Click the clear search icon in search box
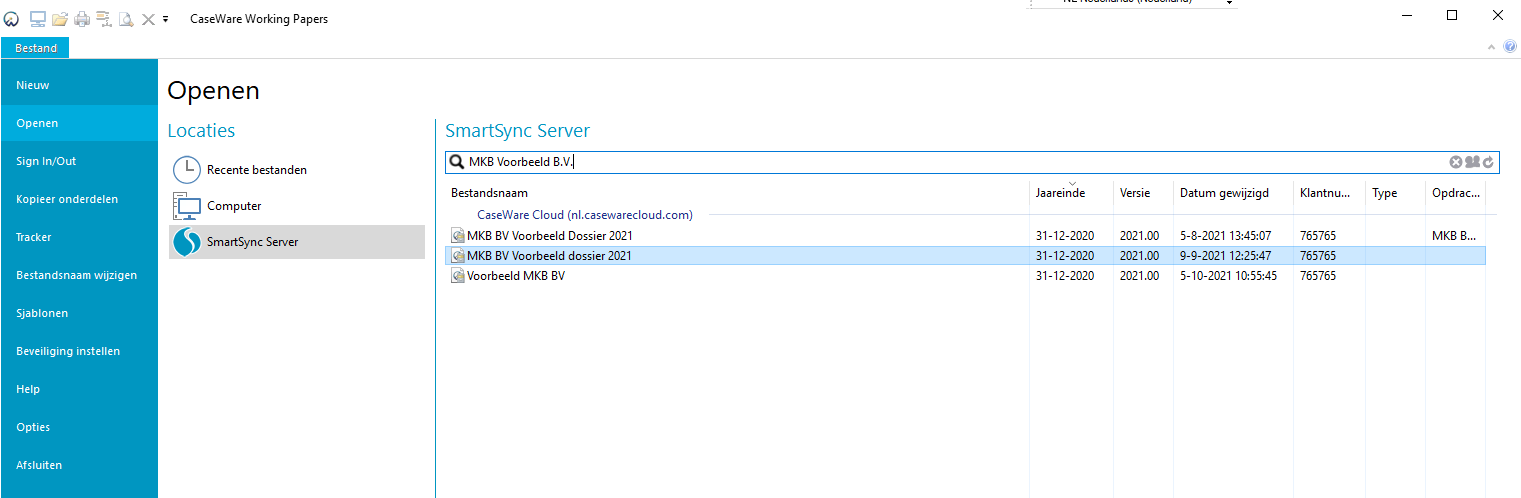This screenshot has height=498, width=1521. [1456, 162]
